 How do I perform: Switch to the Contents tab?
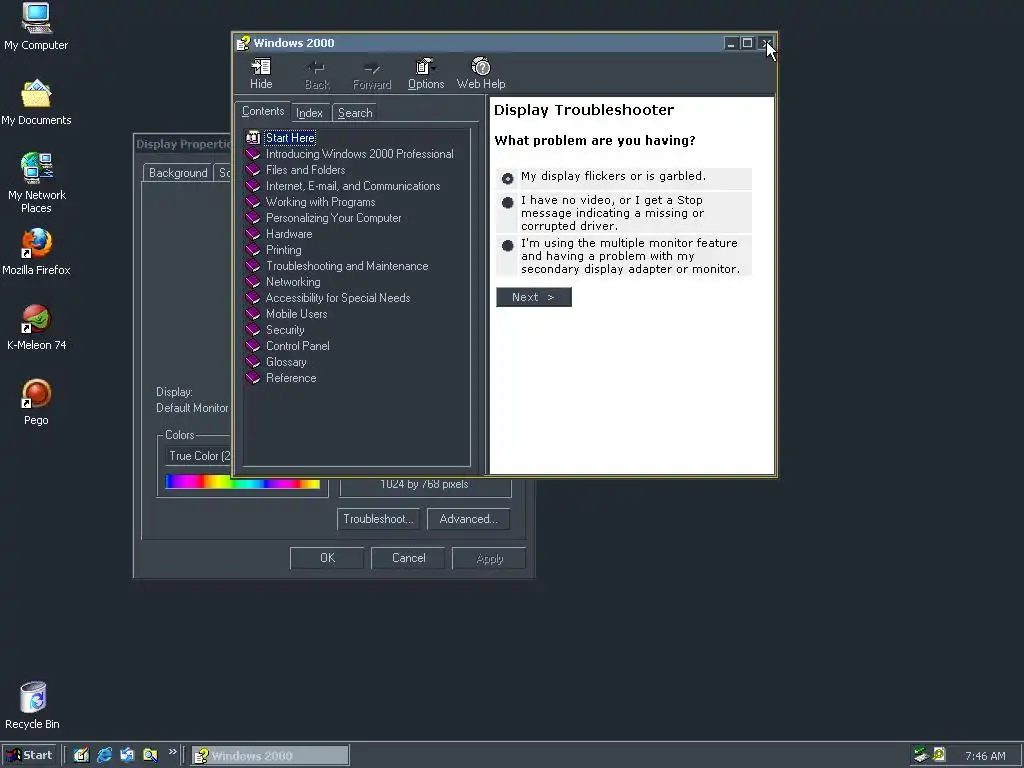click(x=263, y=111)
